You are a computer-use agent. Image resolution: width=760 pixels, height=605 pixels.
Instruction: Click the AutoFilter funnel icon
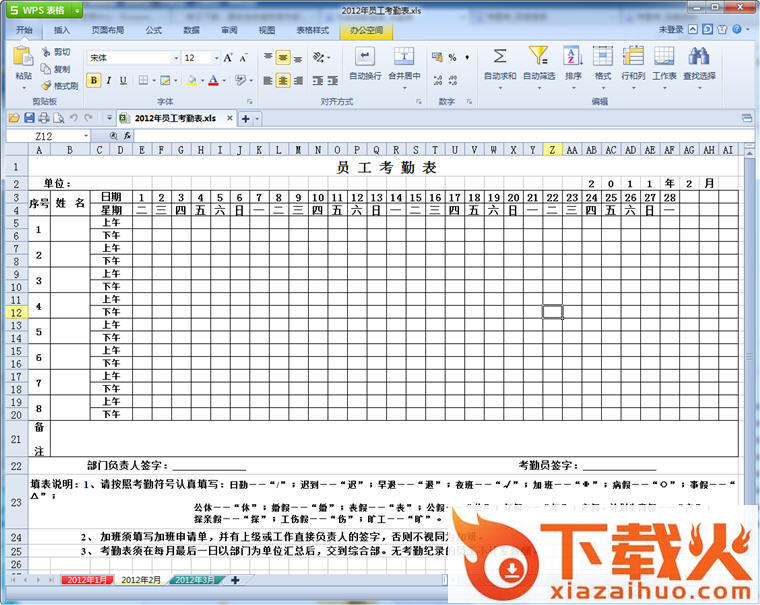[538, 56]
